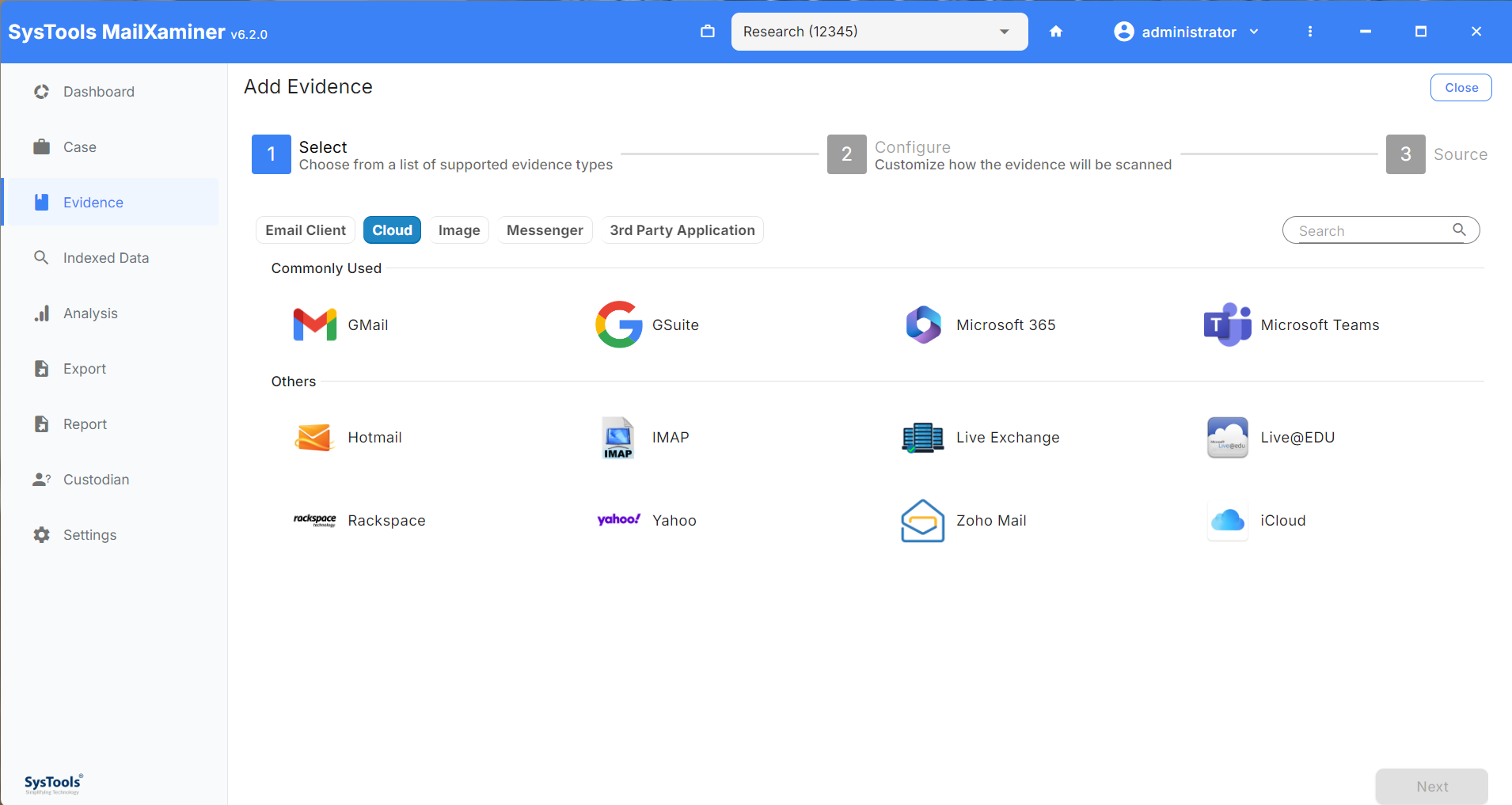
Task: Click the case briefcase icon in header
Action: 708,32
